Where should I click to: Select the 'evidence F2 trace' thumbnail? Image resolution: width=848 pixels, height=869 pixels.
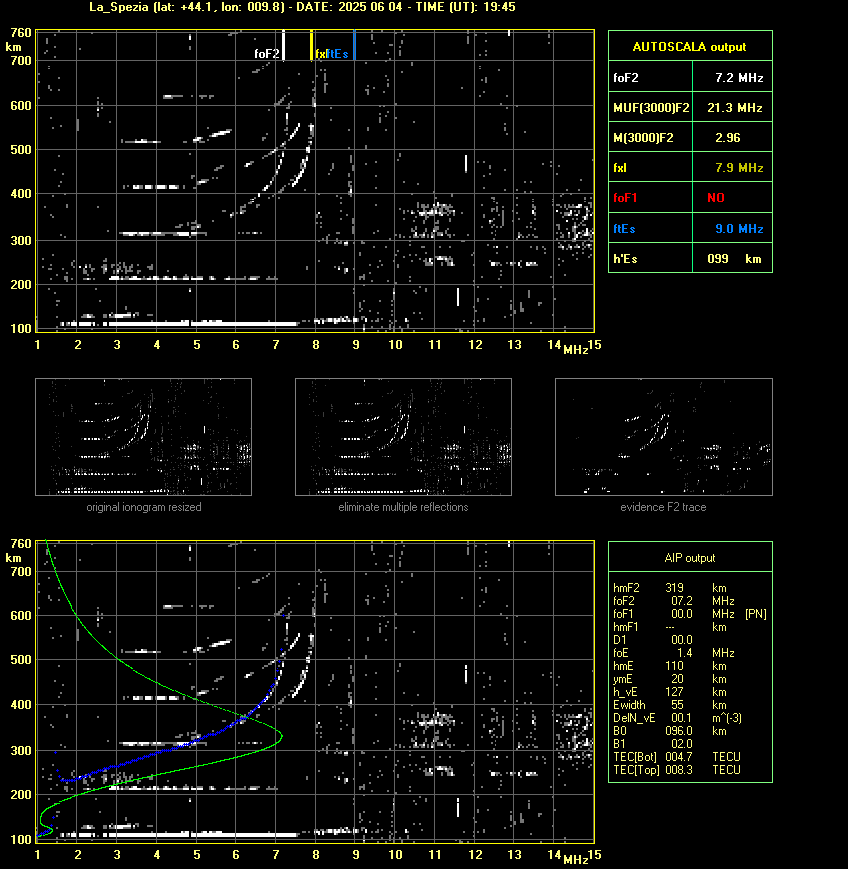[x=664, y=437]
